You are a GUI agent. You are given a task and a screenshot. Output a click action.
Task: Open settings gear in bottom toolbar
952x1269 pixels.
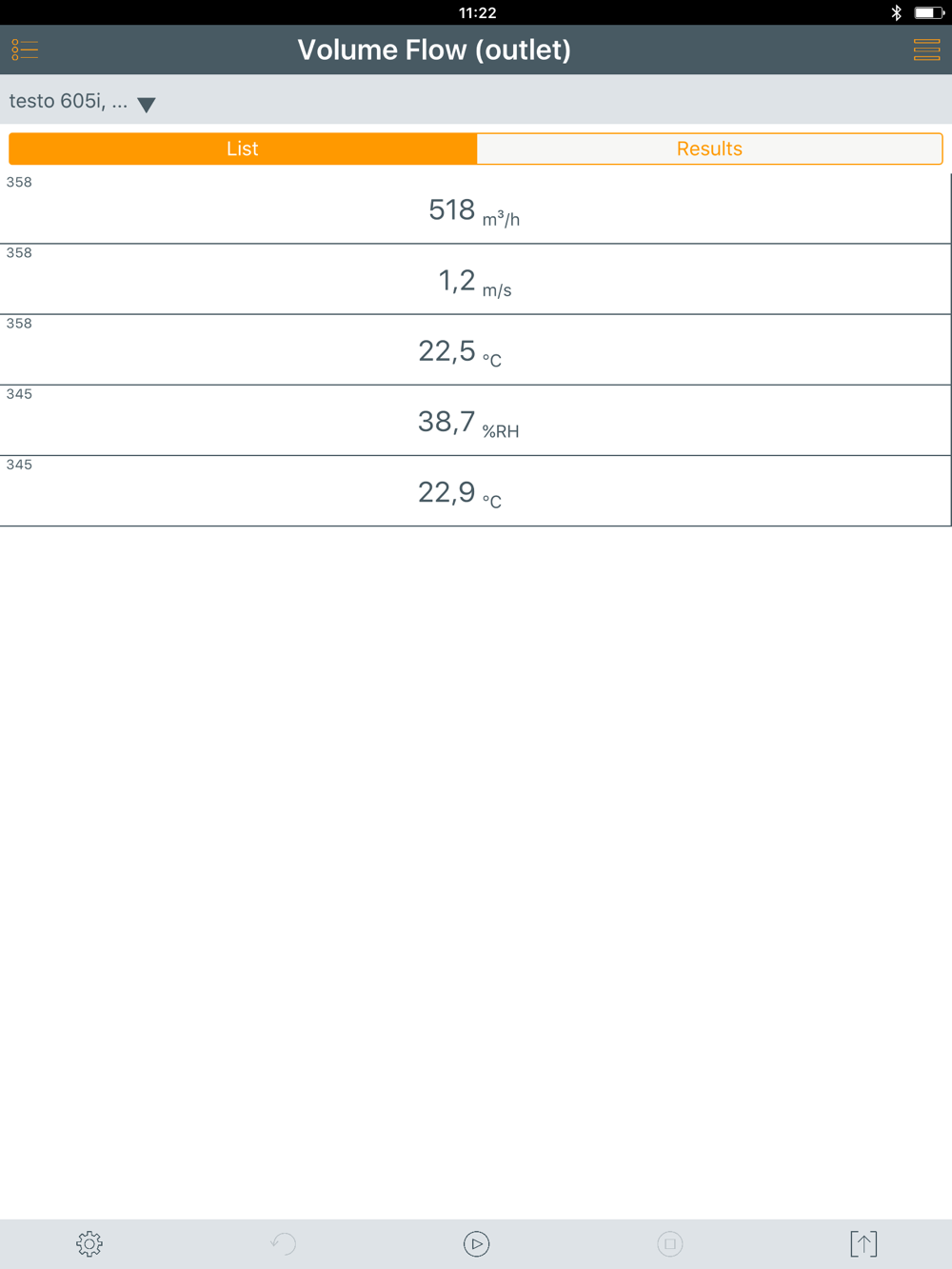(89, 1243)
